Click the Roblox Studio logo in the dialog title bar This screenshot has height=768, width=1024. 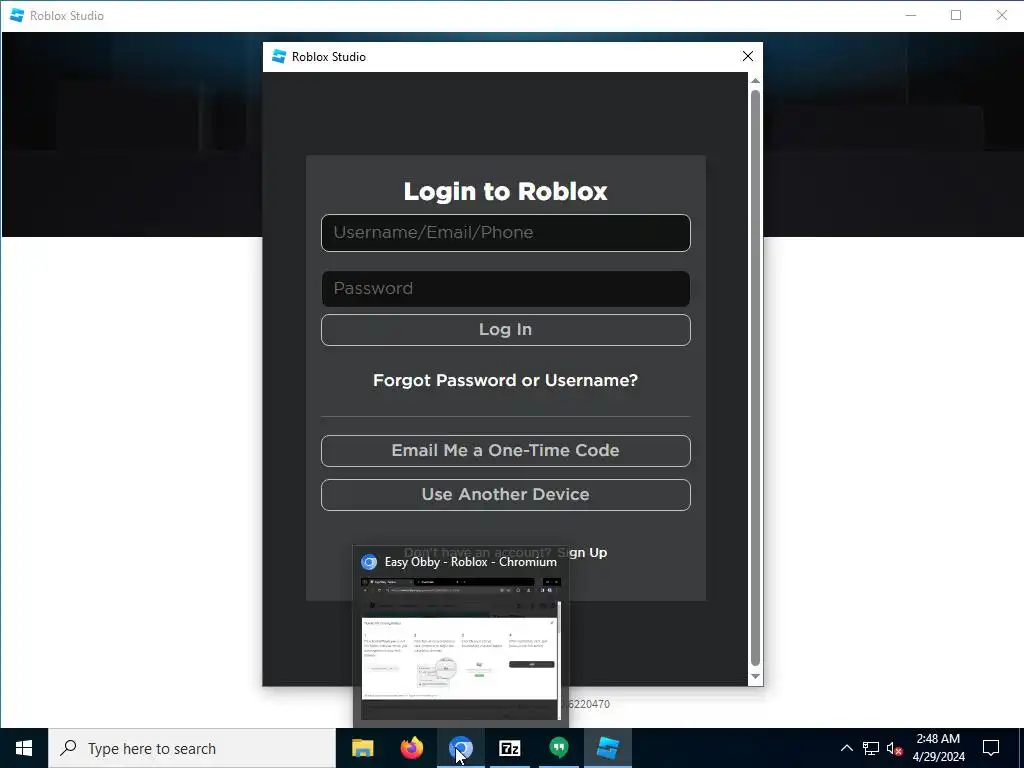click(x=279, y=56)
